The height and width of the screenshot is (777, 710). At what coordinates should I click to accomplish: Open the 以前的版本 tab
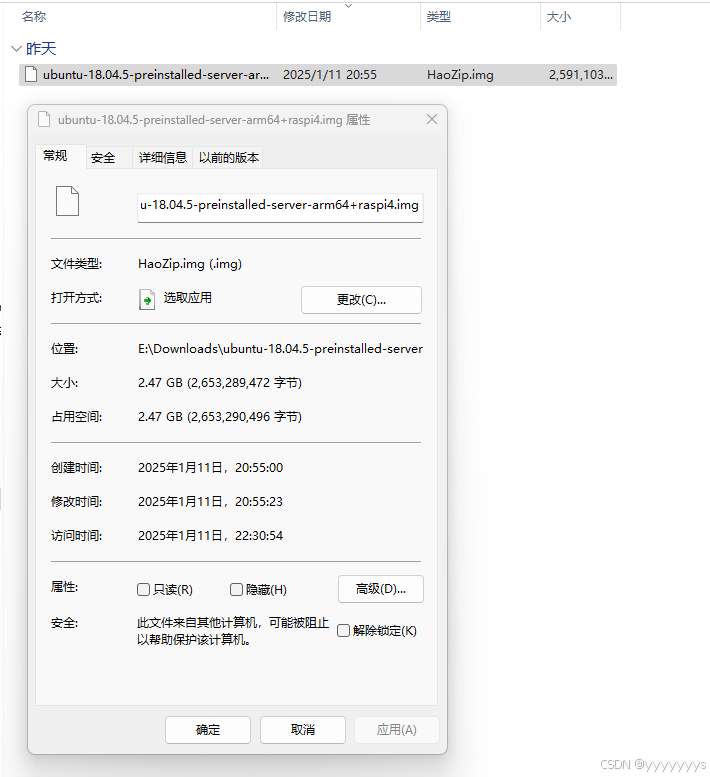tap(228, 158)
